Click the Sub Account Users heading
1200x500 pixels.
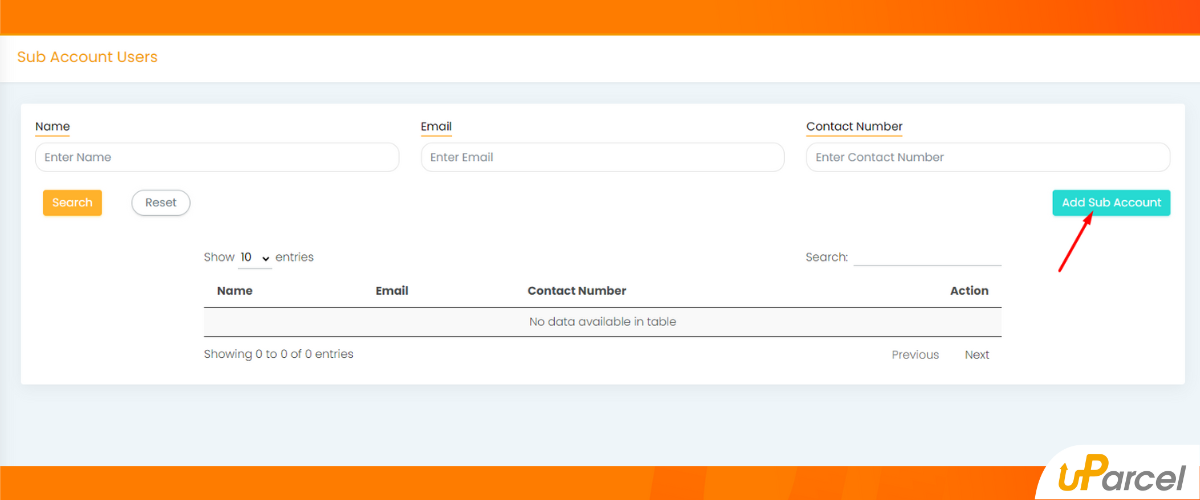pyautogui.click(x=87, y=57)
